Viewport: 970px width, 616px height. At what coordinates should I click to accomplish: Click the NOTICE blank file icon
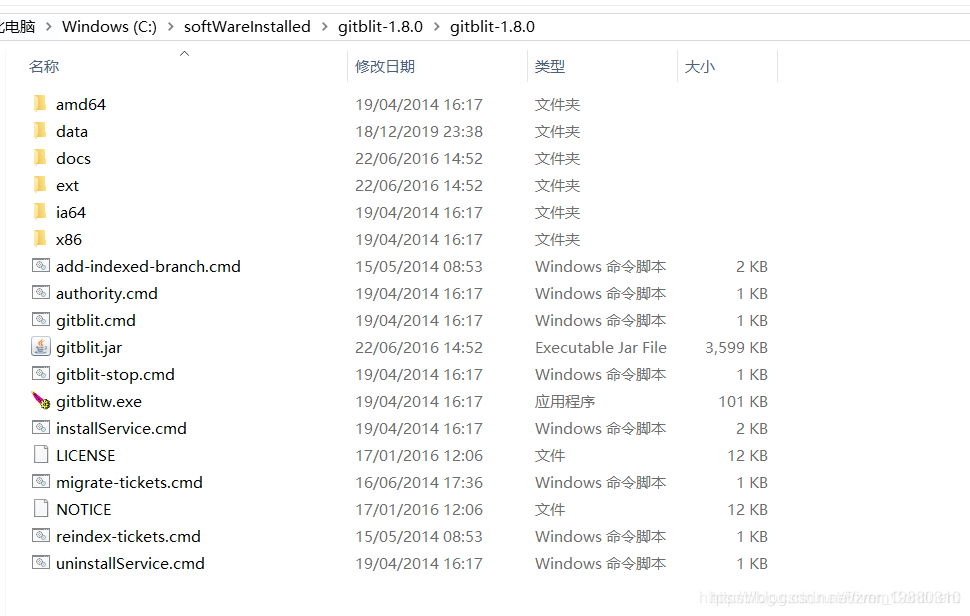pos(41,508)
